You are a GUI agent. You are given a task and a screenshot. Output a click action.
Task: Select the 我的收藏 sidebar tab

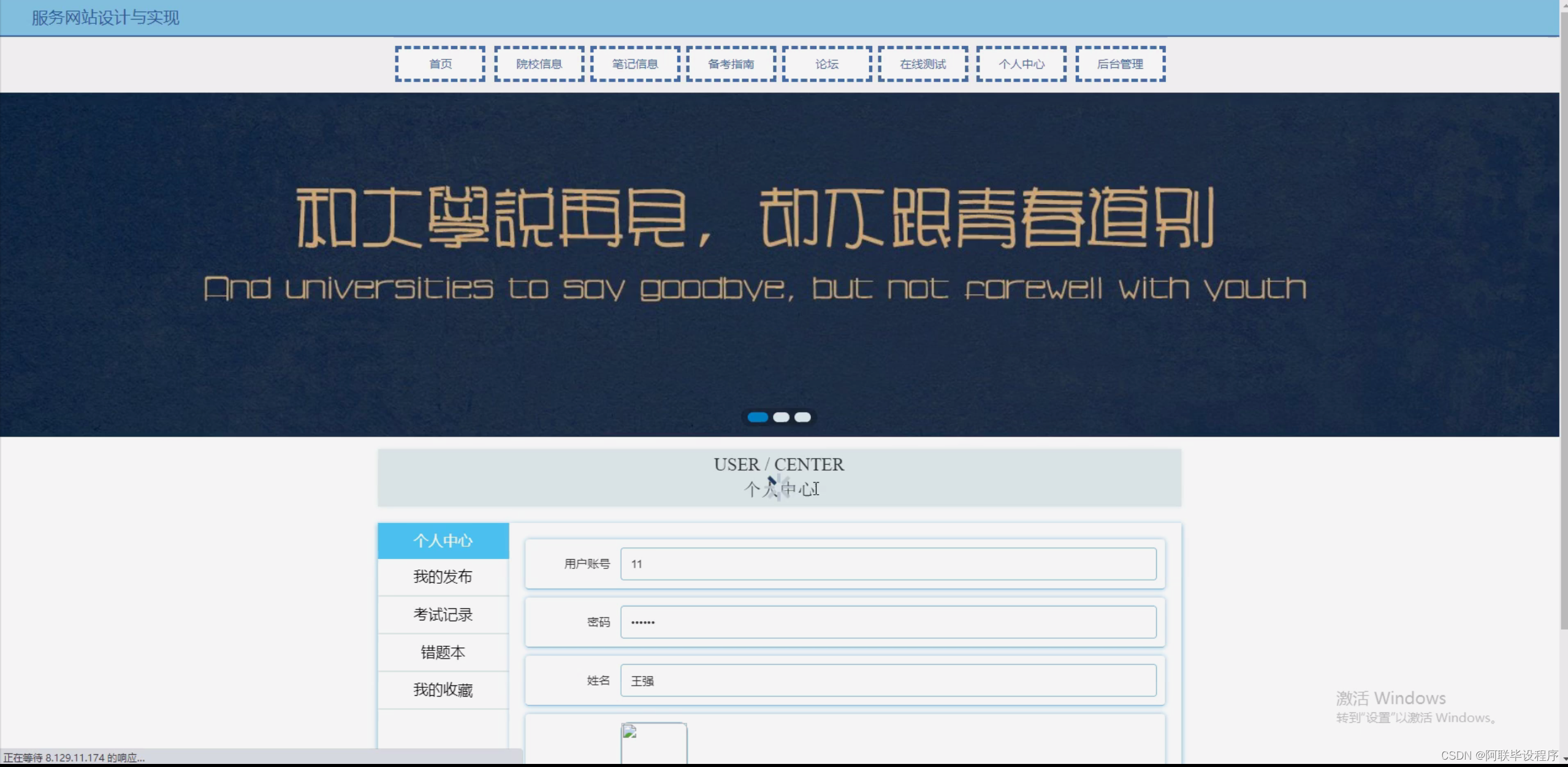coord(443,689)
